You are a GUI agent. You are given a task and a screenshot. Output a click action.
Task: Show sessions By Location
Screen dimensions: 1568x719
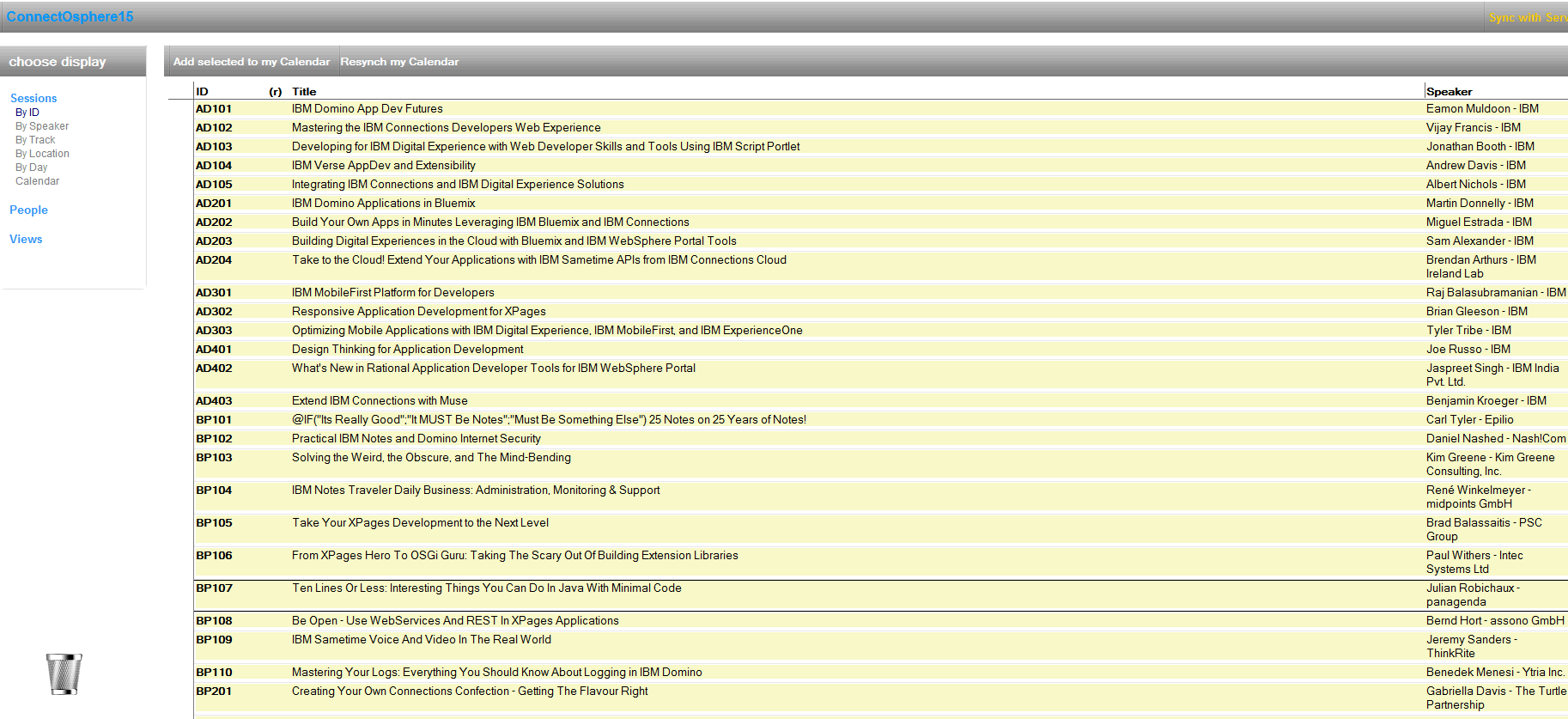coord(43,154)
